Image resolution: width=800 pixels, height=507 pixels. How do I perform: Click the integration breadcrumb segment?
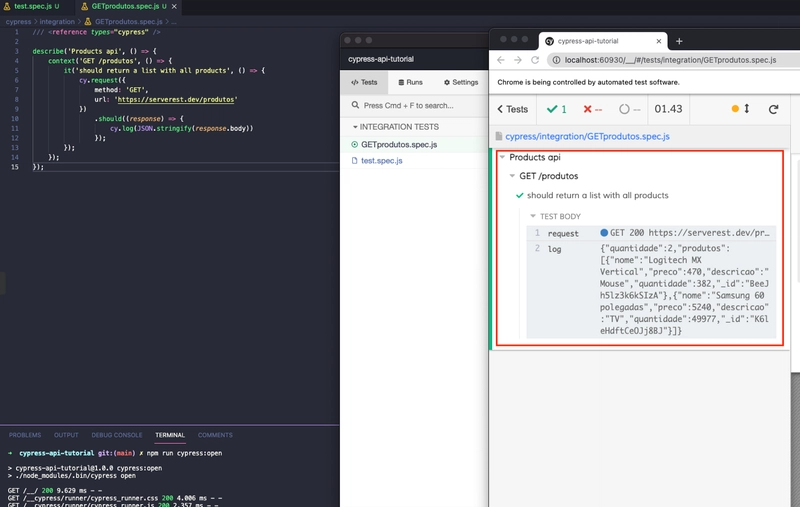[57, 21]
